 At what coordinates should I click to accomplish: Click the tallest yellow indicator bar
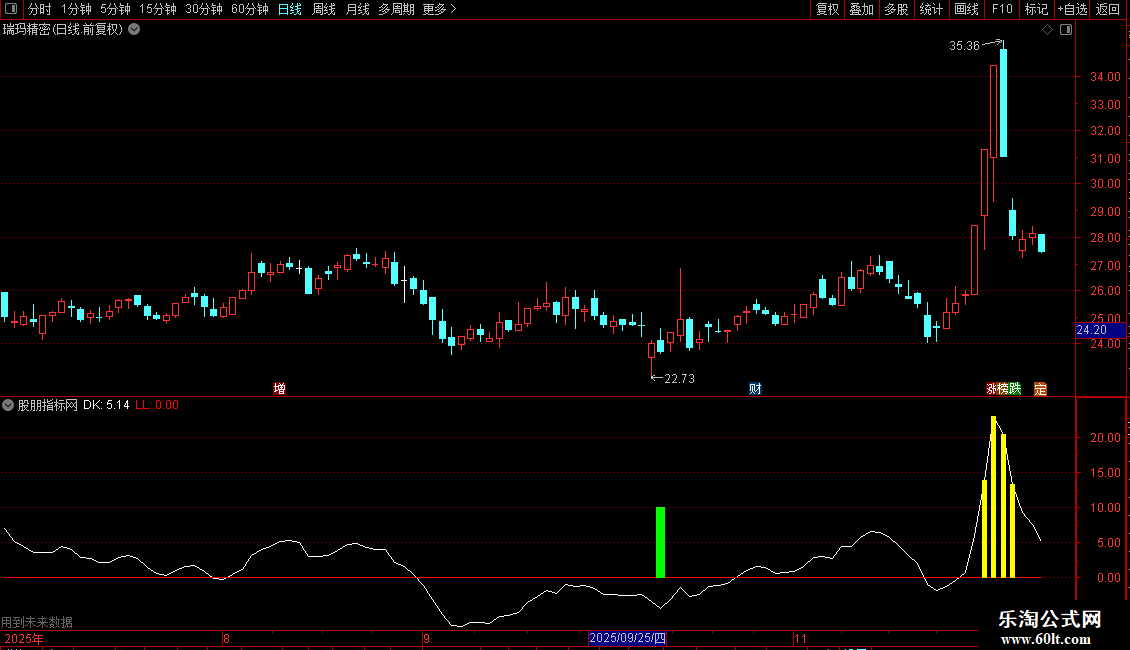[x=994, y=497]
